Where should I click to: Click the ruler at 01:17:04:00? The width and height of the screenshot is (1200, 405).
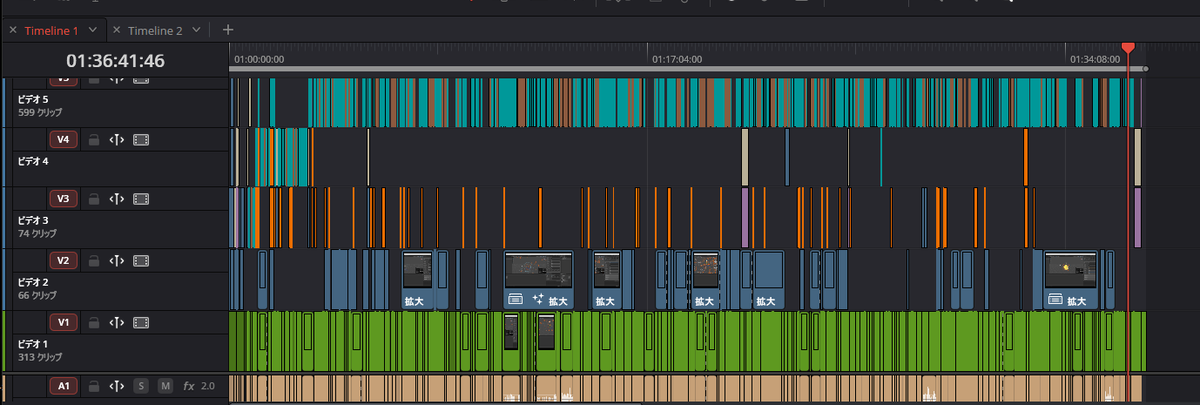coord(677,59)
